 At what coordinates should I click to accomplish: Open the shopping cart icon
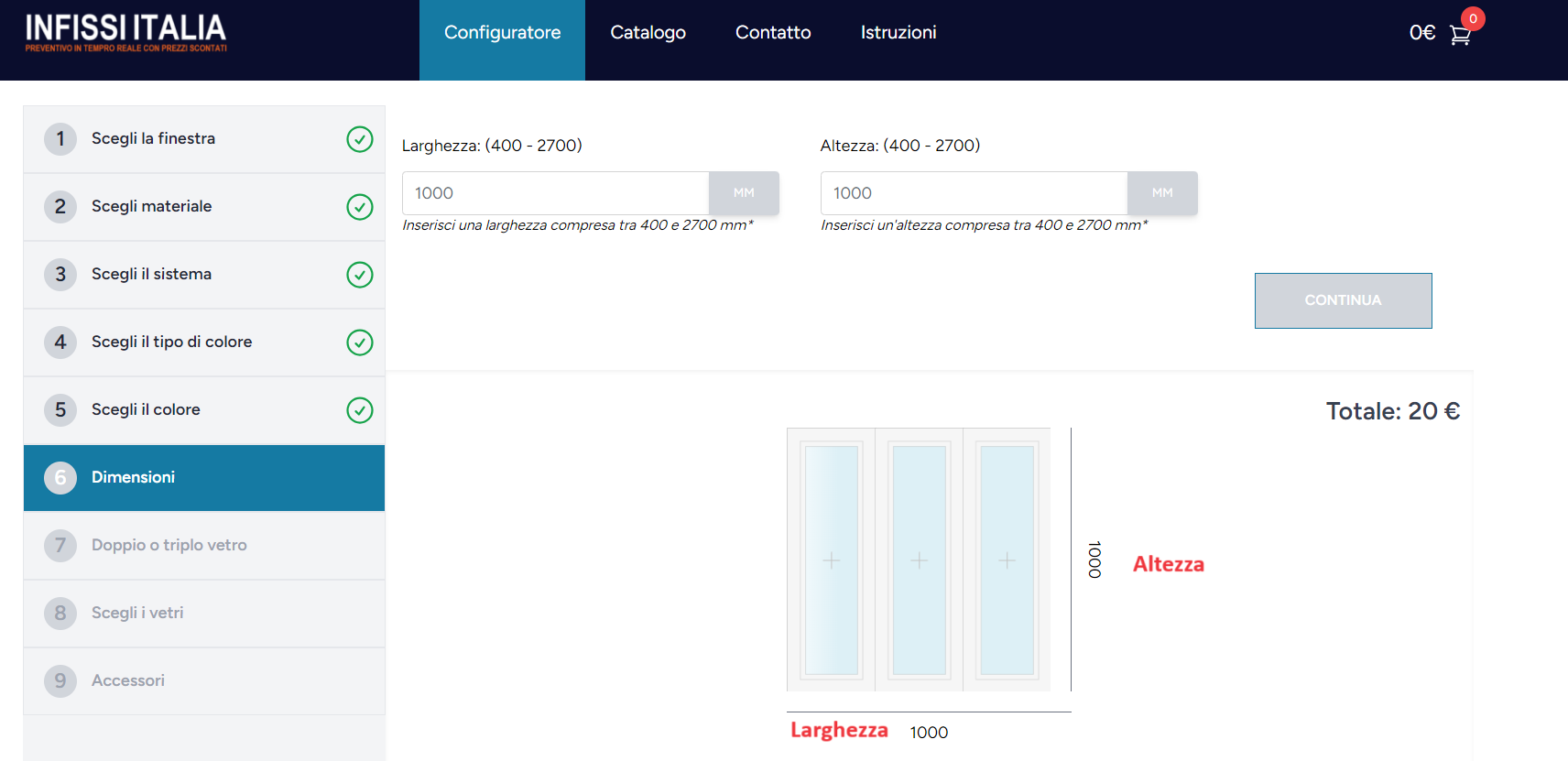(1460, 35)
